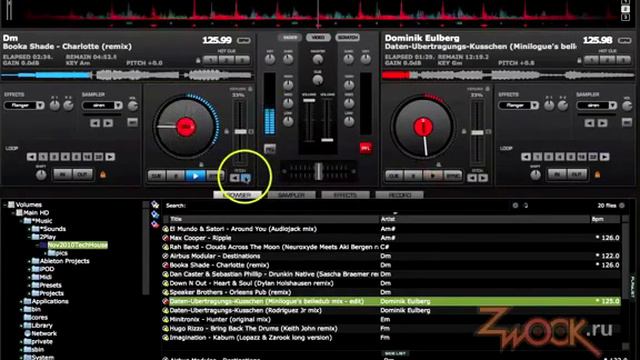Click right deck sampler previous arrow

coord(589,123)
